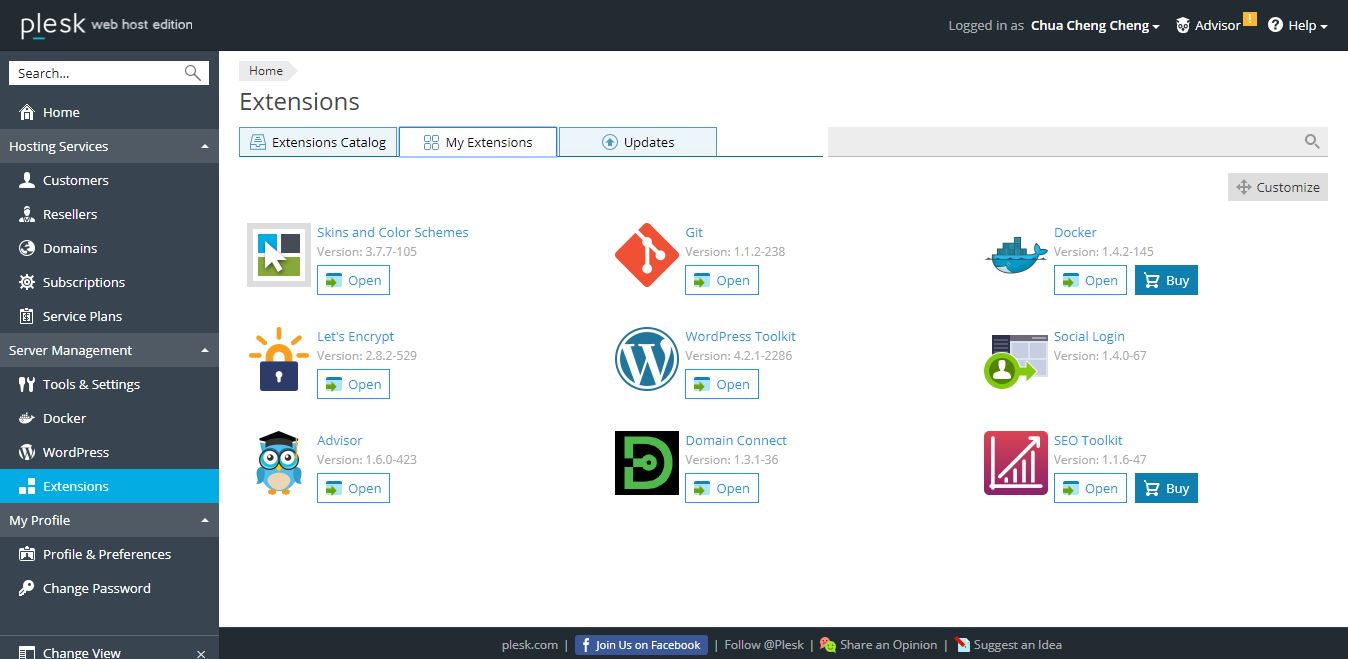This screenshot has width=1348, height=659.
Task: Click the Domain Connect title link
Action: 736,440
